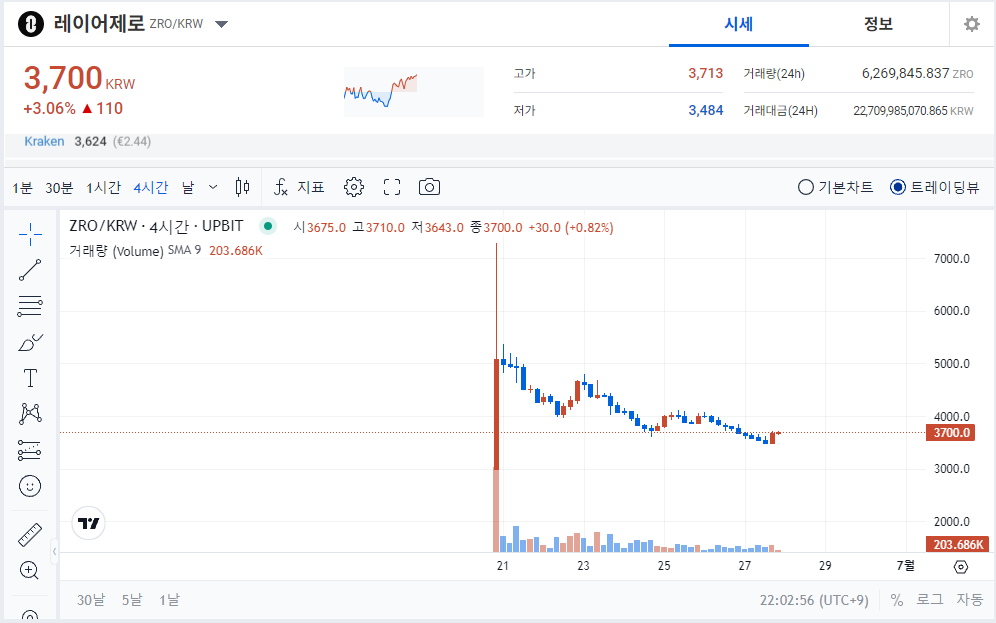The image size is (996, 623).
Task: Click the Kraken exchange link
Action: [x=44, y=141]
